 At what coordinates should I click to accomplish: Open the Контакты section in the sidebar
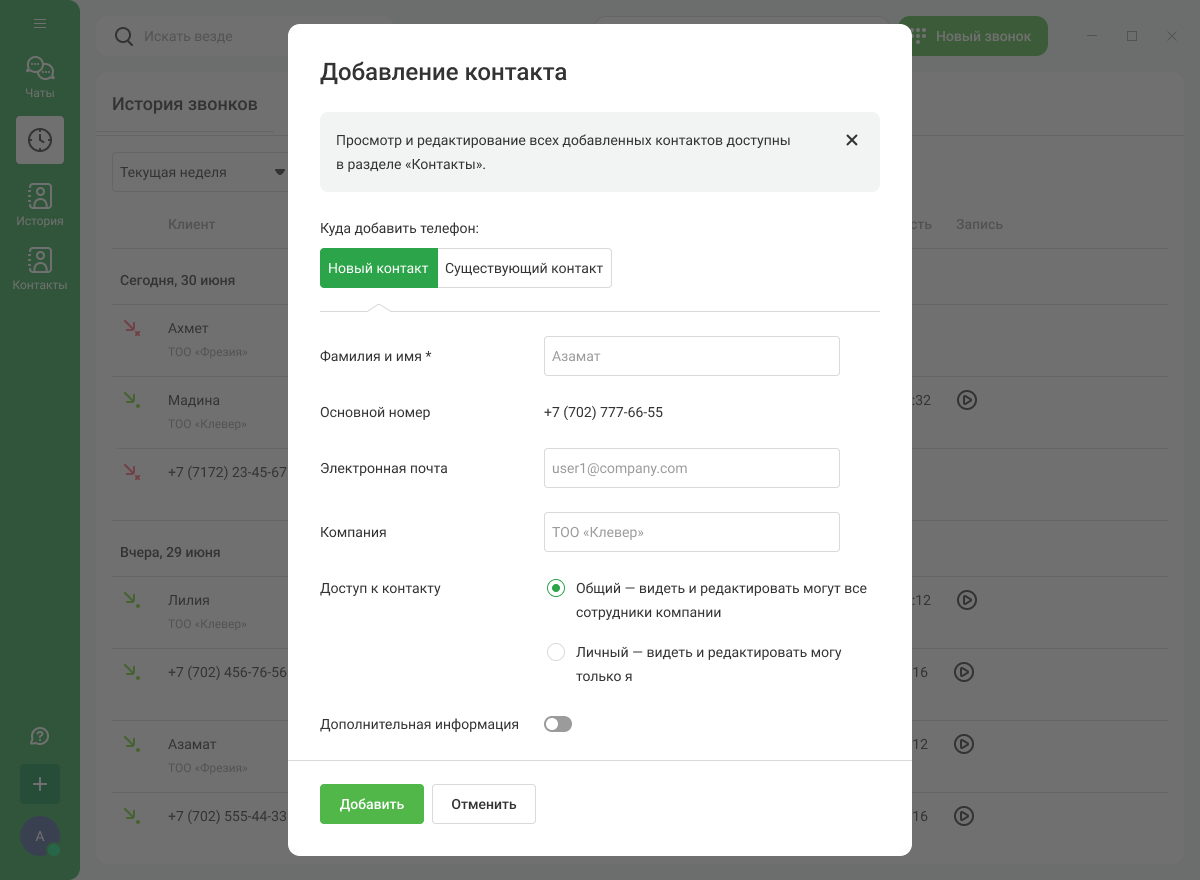40,269
